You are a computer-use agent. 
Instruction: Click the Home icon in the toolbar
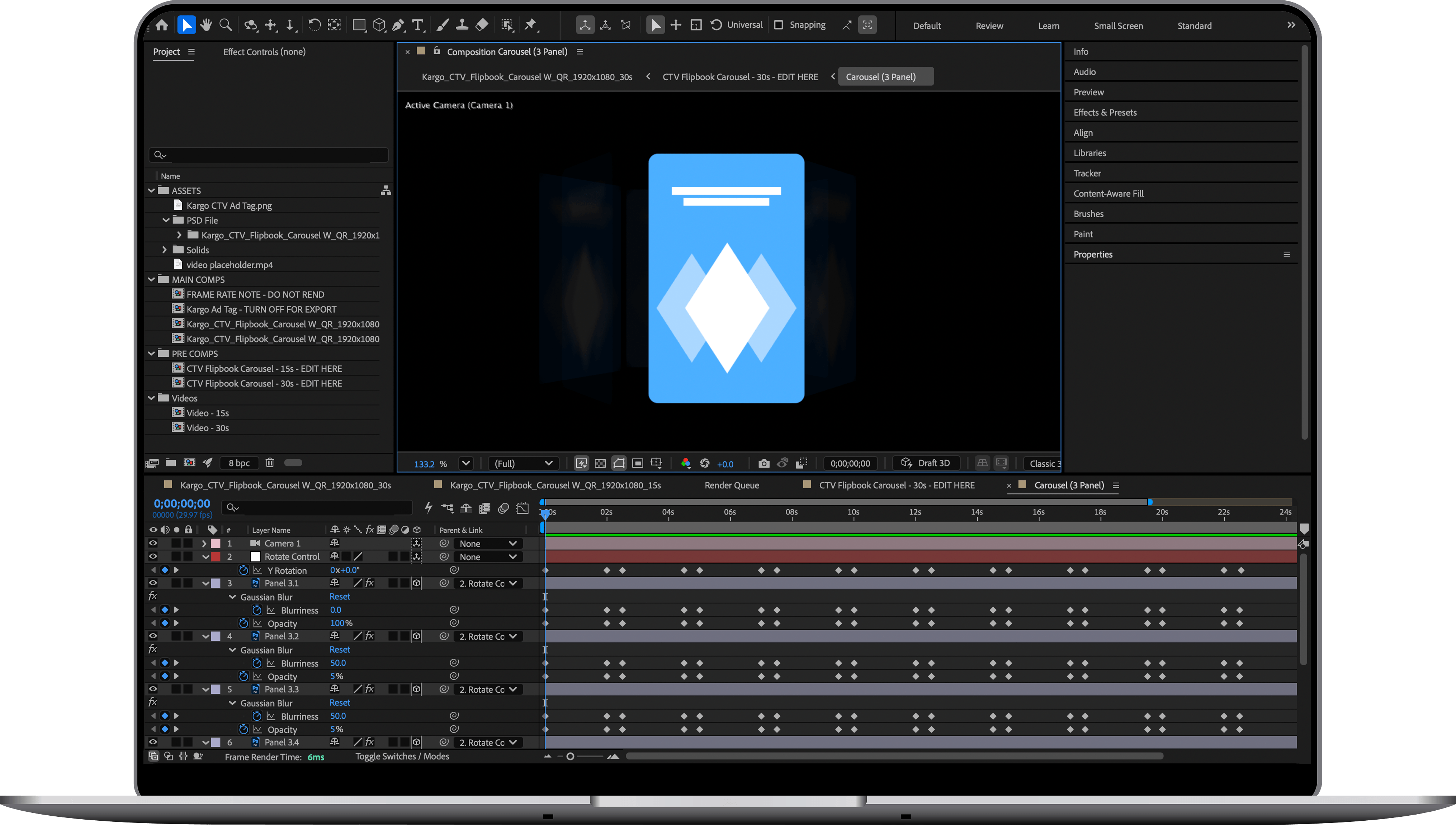click(x=162, y=25)
